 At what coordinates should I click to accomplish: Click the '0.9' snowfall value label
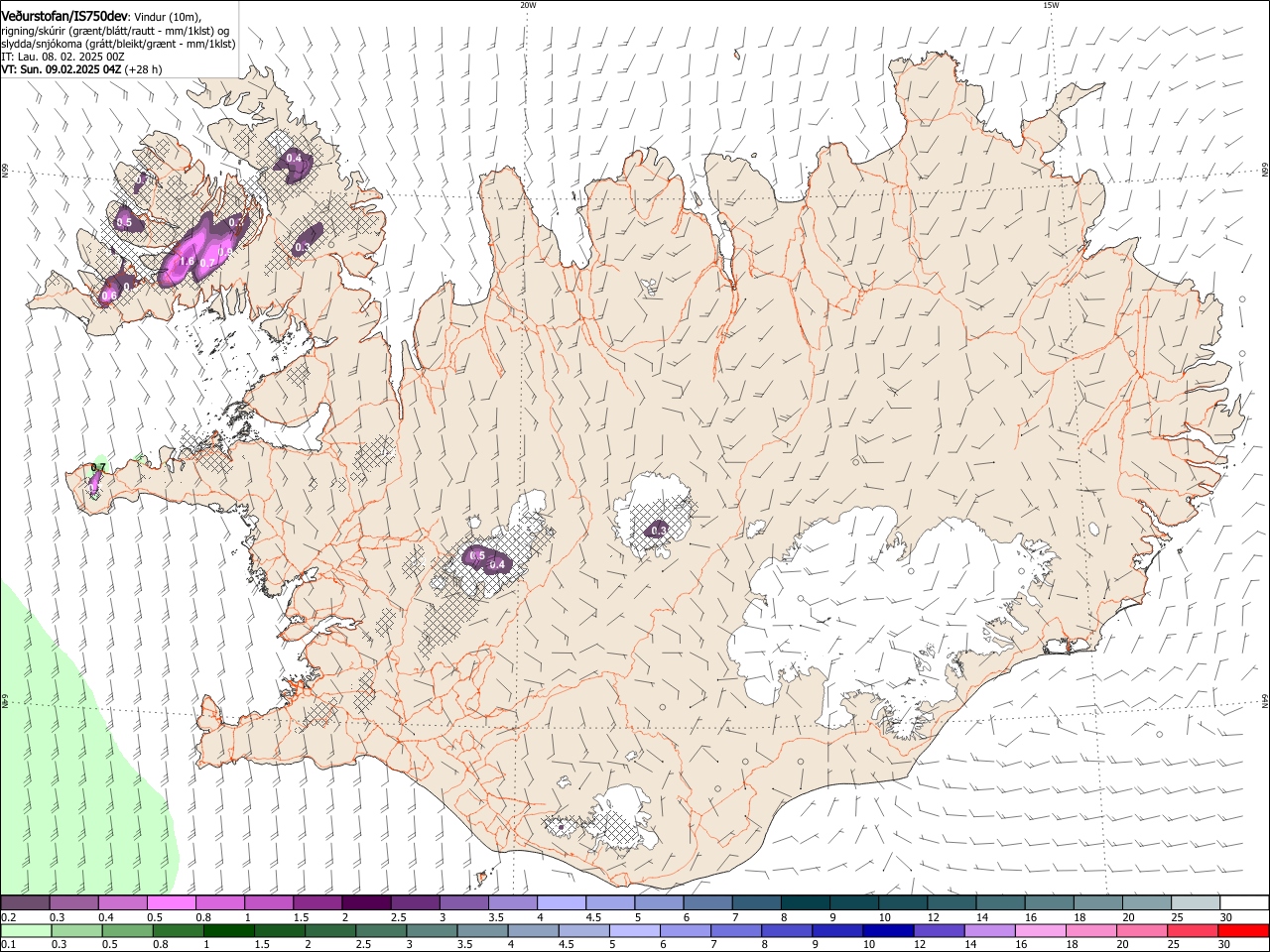(224, 252)
